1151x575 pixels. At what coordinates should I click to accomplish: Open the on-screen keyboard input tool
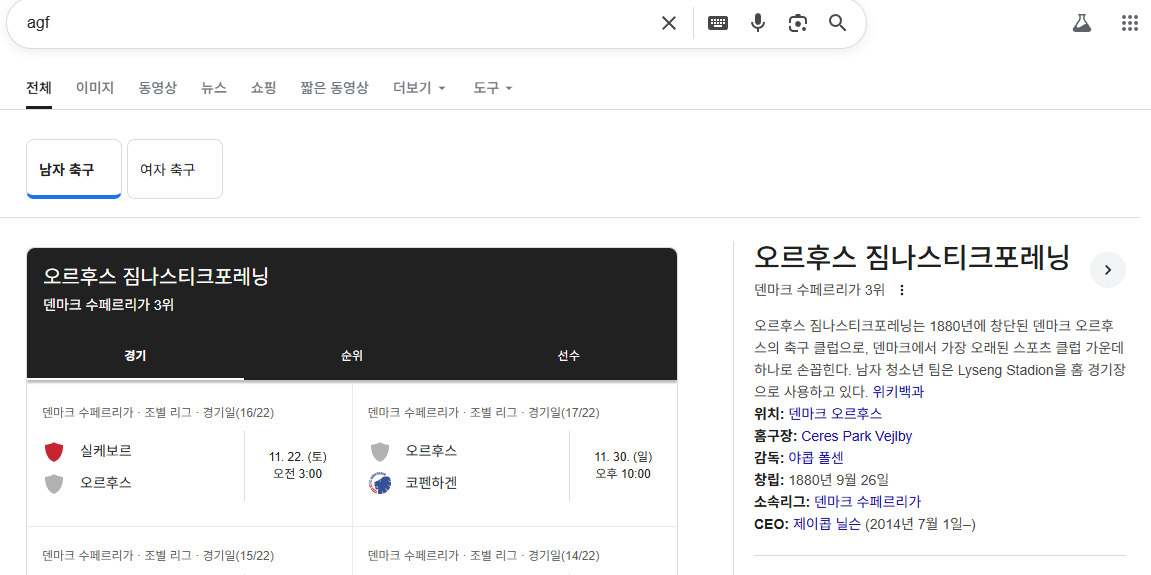coord(718,23)
